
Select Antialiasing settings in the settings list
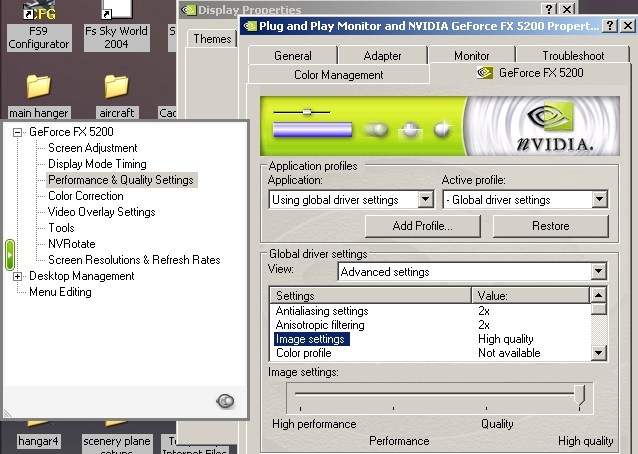click(x=322, y=311)
